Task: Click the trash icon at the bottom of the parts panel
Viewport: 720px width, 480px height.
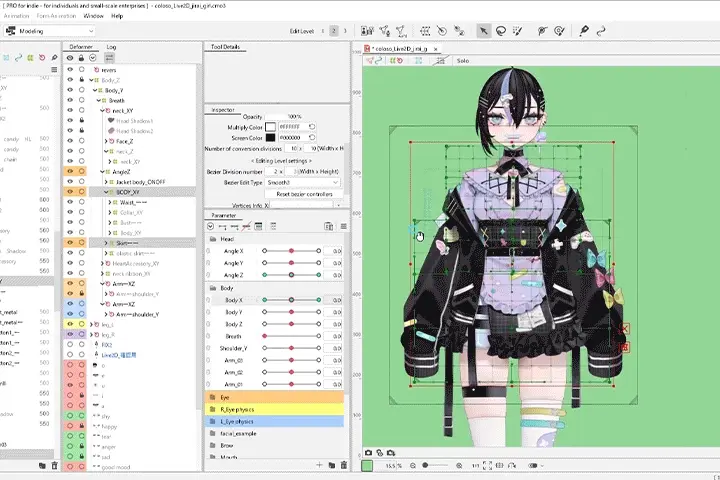Action: pyautogui.click(x=55, y=465)
